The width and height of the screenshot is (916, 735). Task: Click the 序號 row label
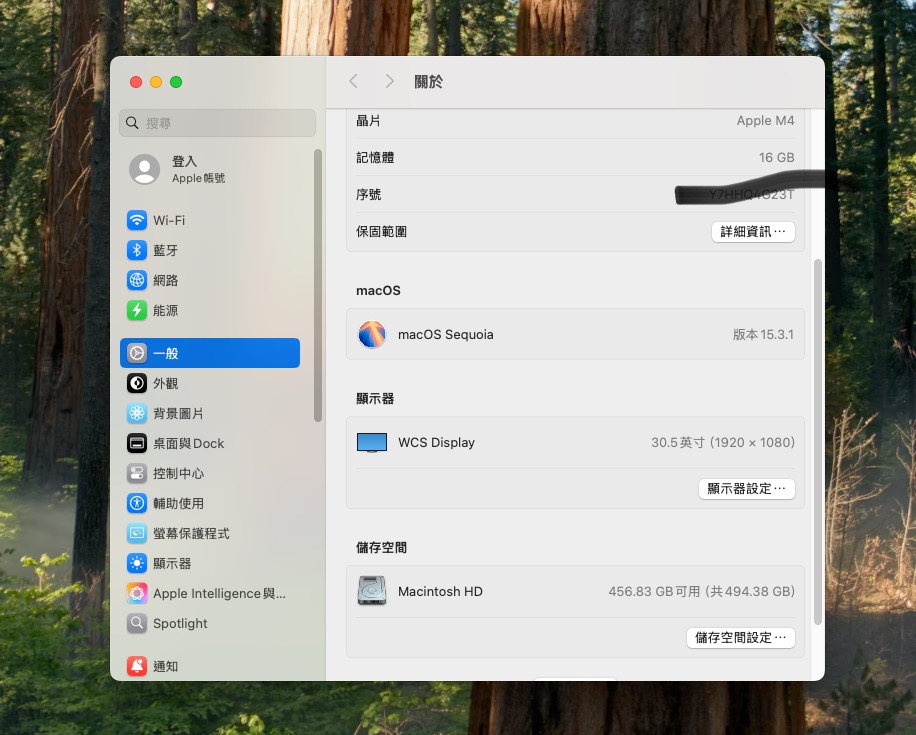tap(369, 194)
